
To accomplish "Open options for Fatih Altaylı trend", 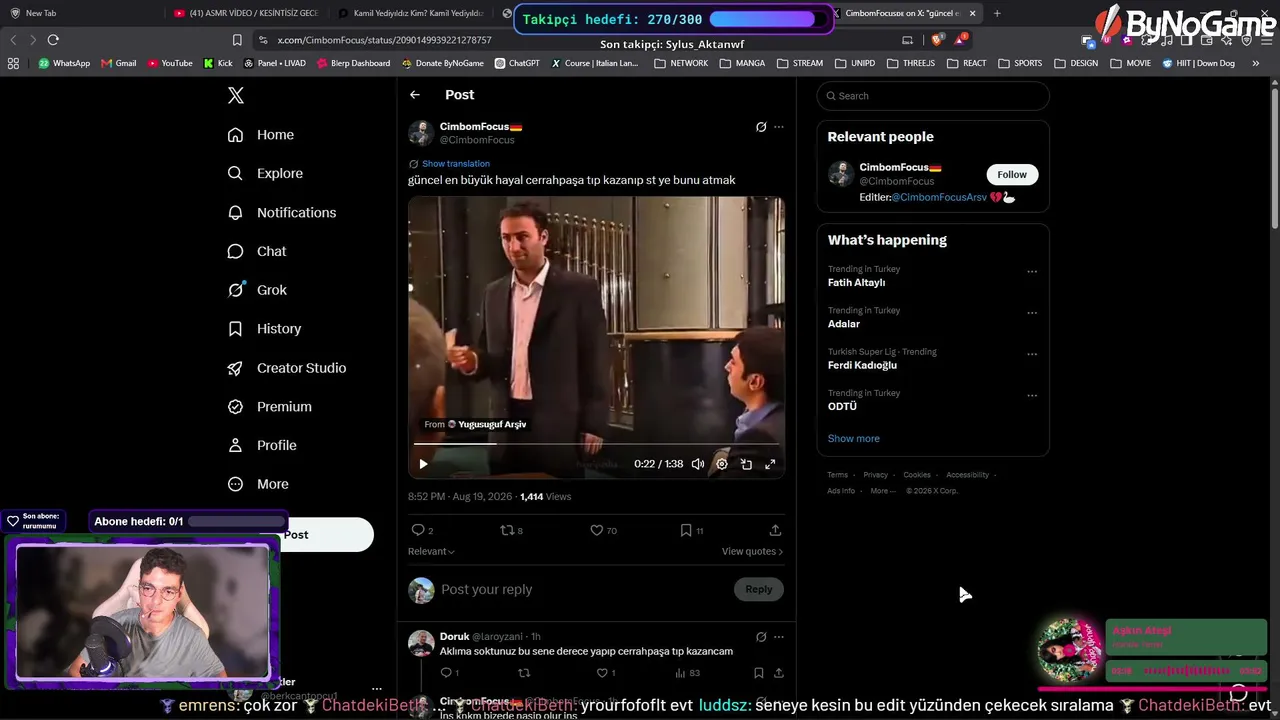I will (1032, 272).
